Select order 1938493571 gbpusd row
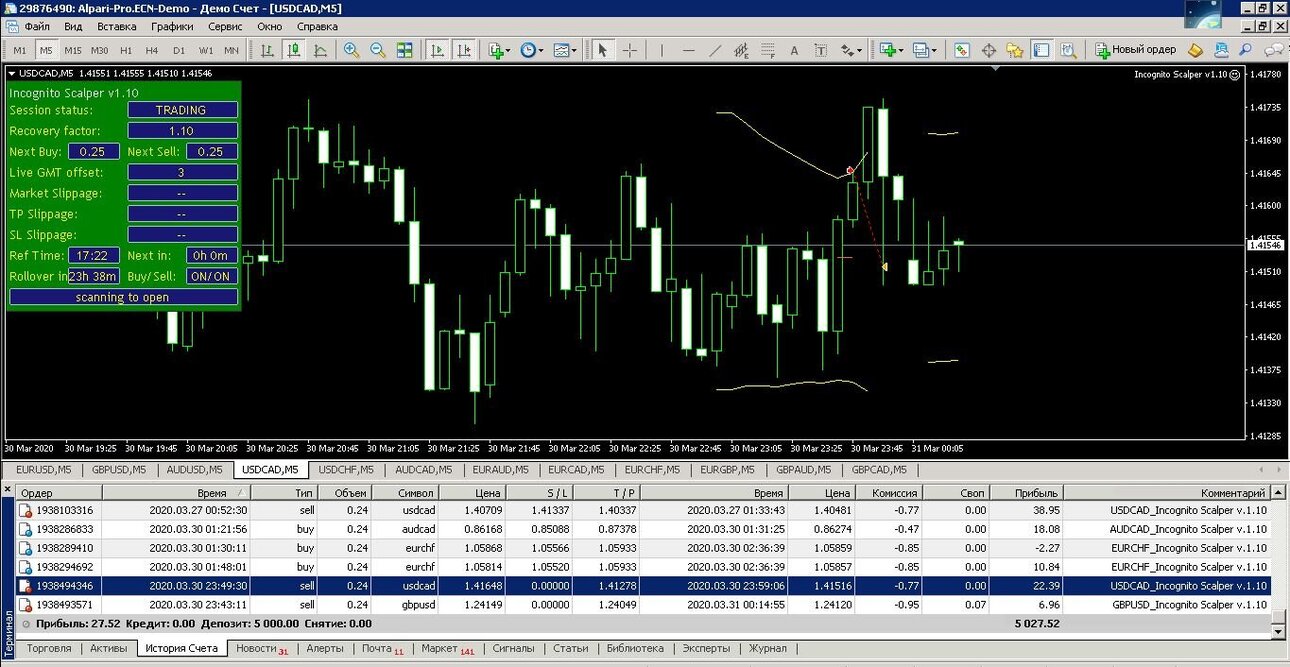The image size is (1290, 667). [643, 605]
